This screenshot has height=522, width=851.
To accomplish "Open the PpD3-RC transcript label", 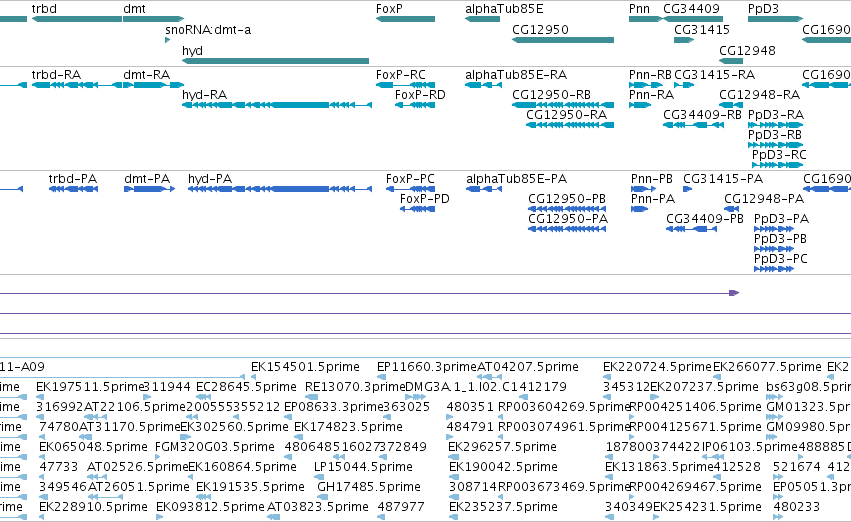I will point(779,155).
